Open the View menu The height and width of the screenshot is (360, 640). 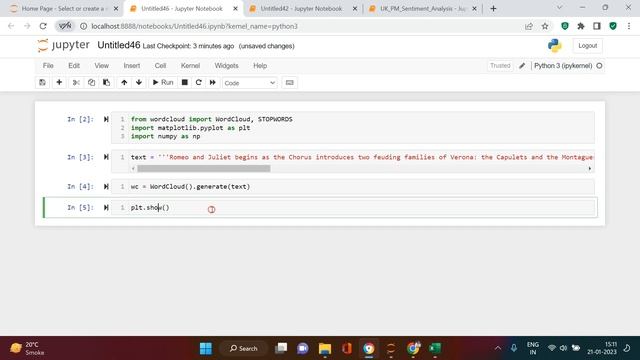pyautogui.click(x=102, y=66)
